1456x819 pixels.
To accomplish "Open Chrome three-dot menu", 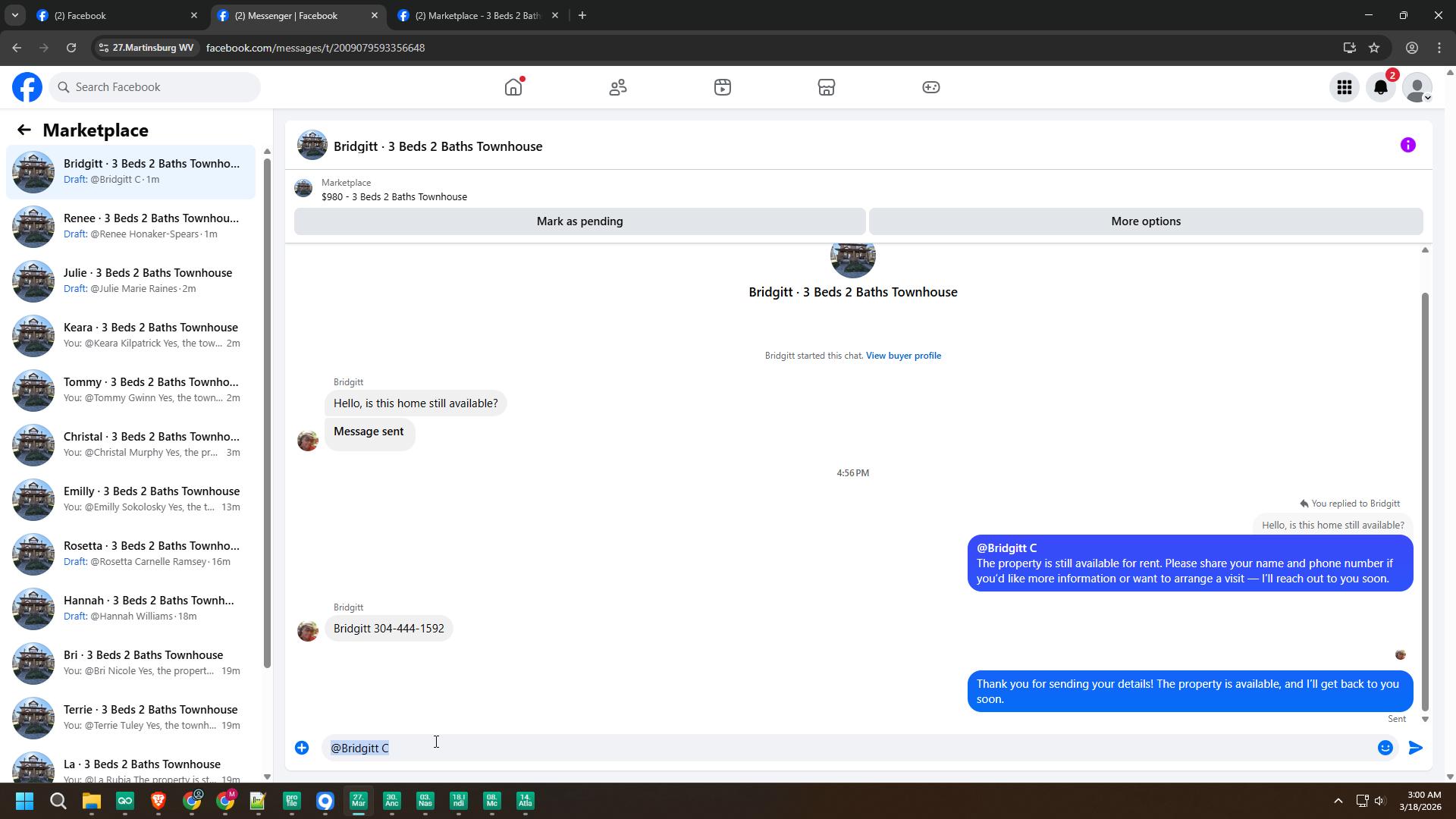I will [x=1439, y=48].
